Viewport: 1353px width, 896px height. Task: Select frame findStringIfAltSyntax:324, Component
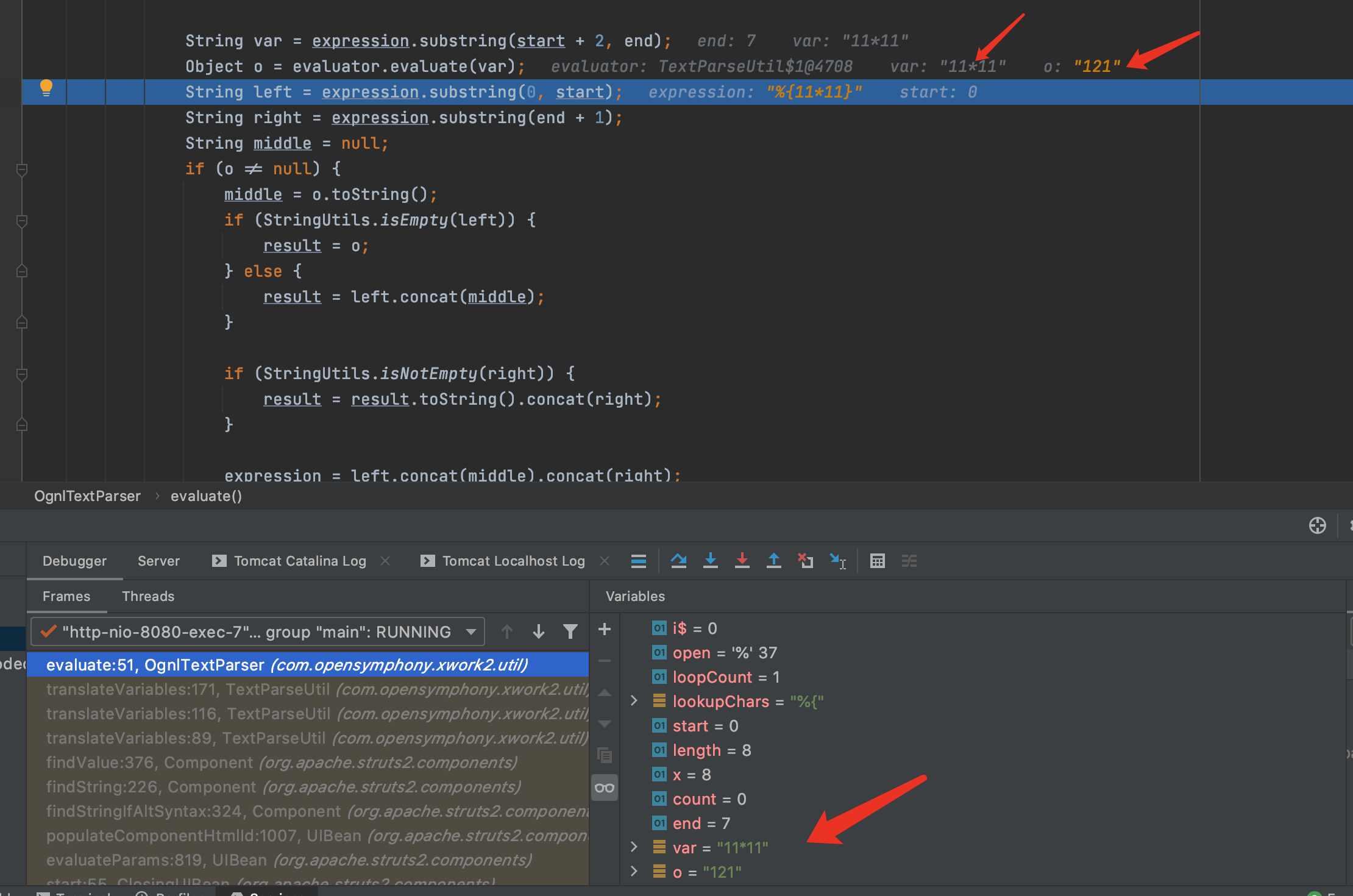coord(308,811)
